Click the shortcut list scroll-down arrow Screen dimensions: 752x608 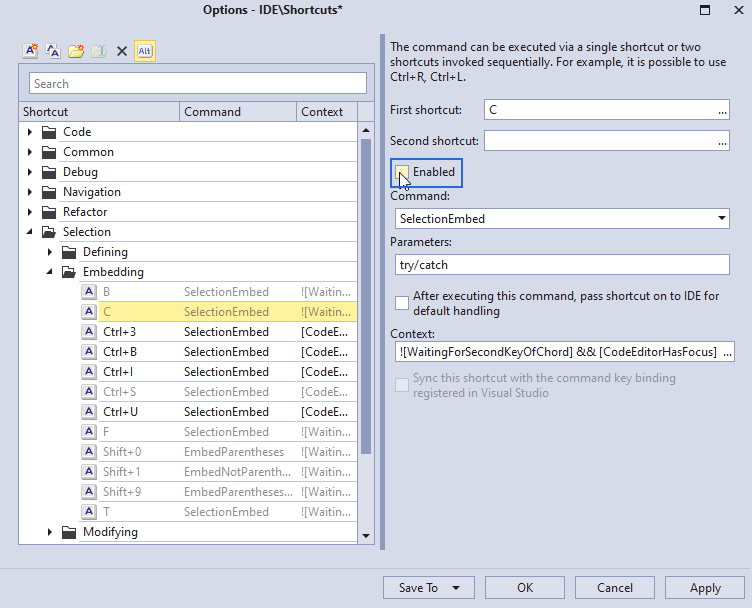pyautogui.click(x=366, y=536)
